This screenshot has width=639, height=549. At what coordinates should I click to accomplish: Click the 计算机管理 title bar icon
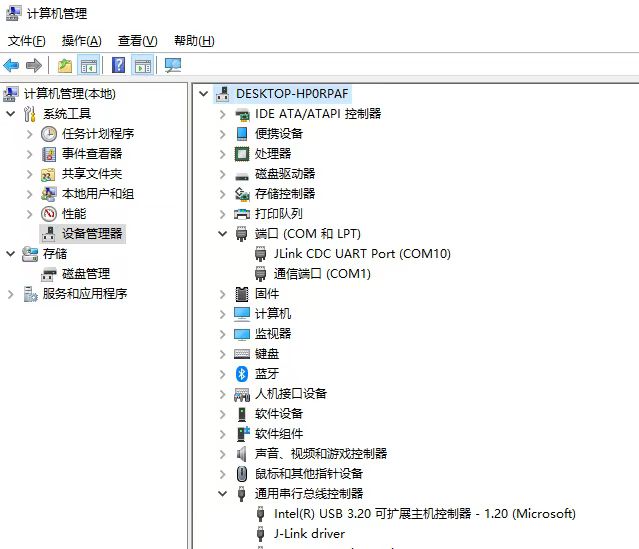13,13
